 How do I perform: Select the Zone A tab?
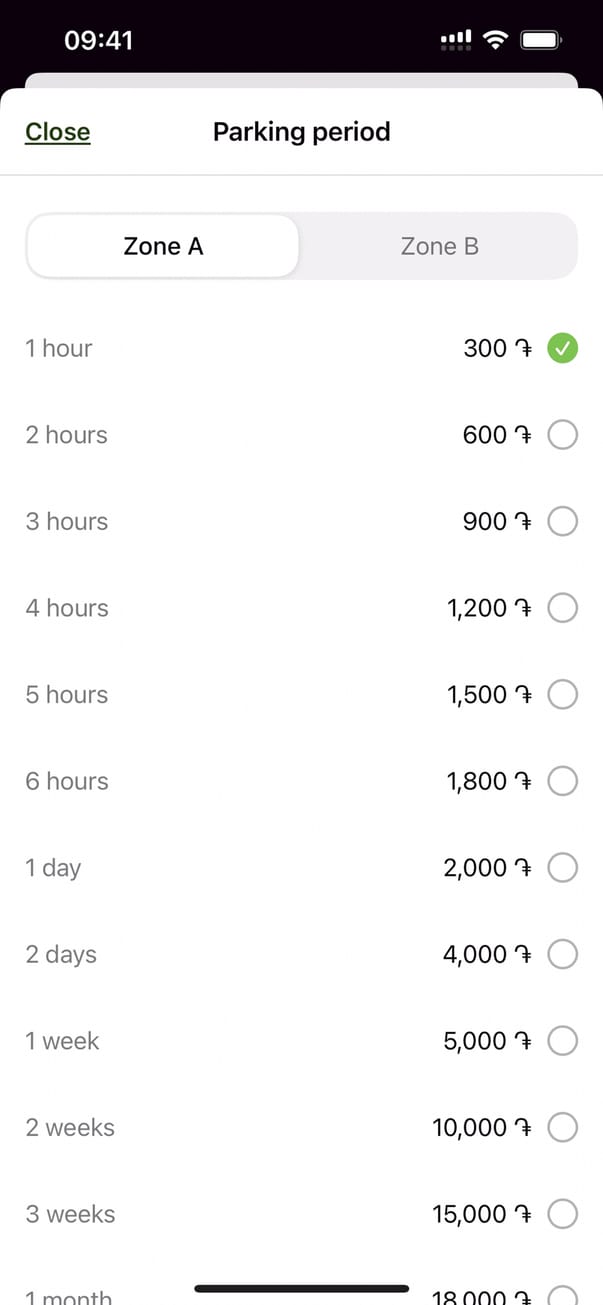pos(163,246)
